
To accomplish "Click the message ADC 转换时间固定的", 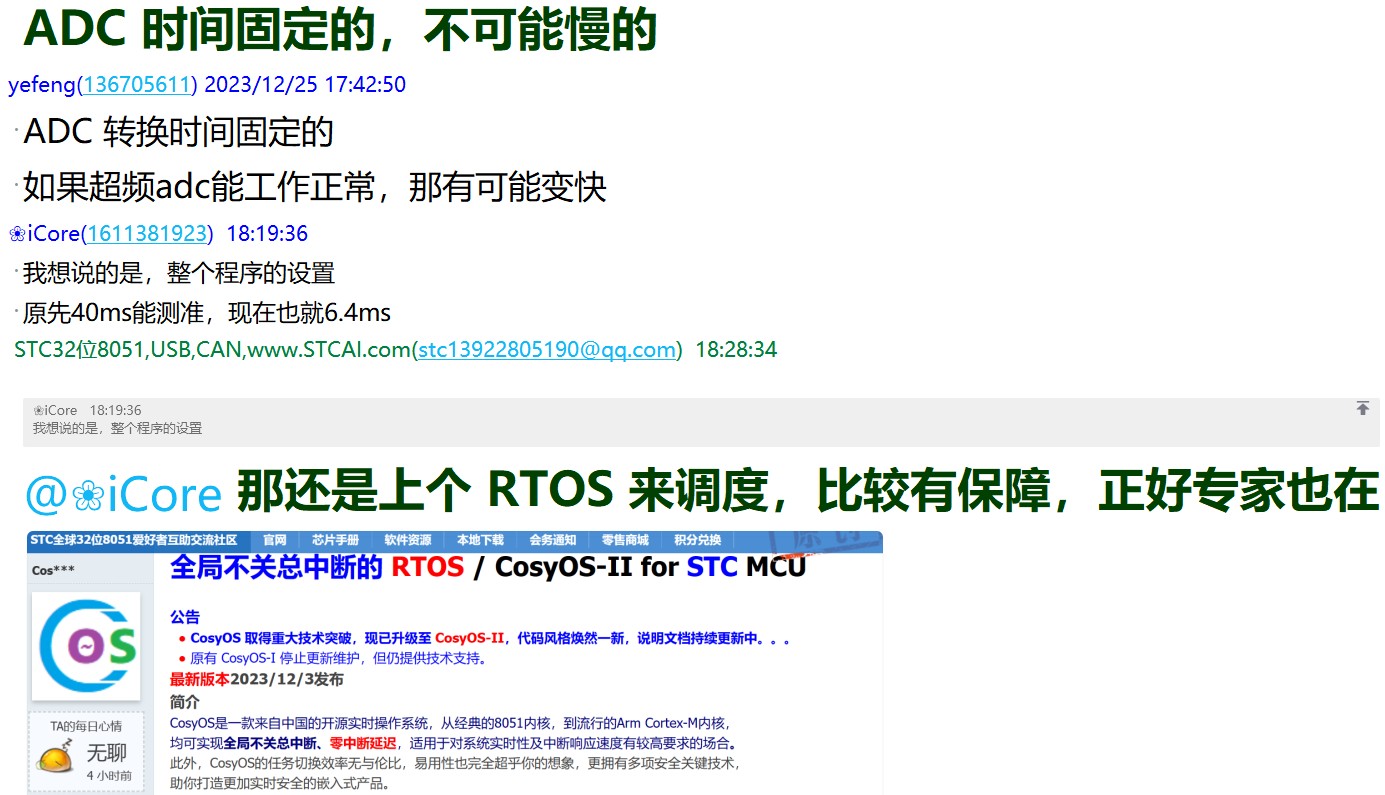I will click(x=178, y=132).
